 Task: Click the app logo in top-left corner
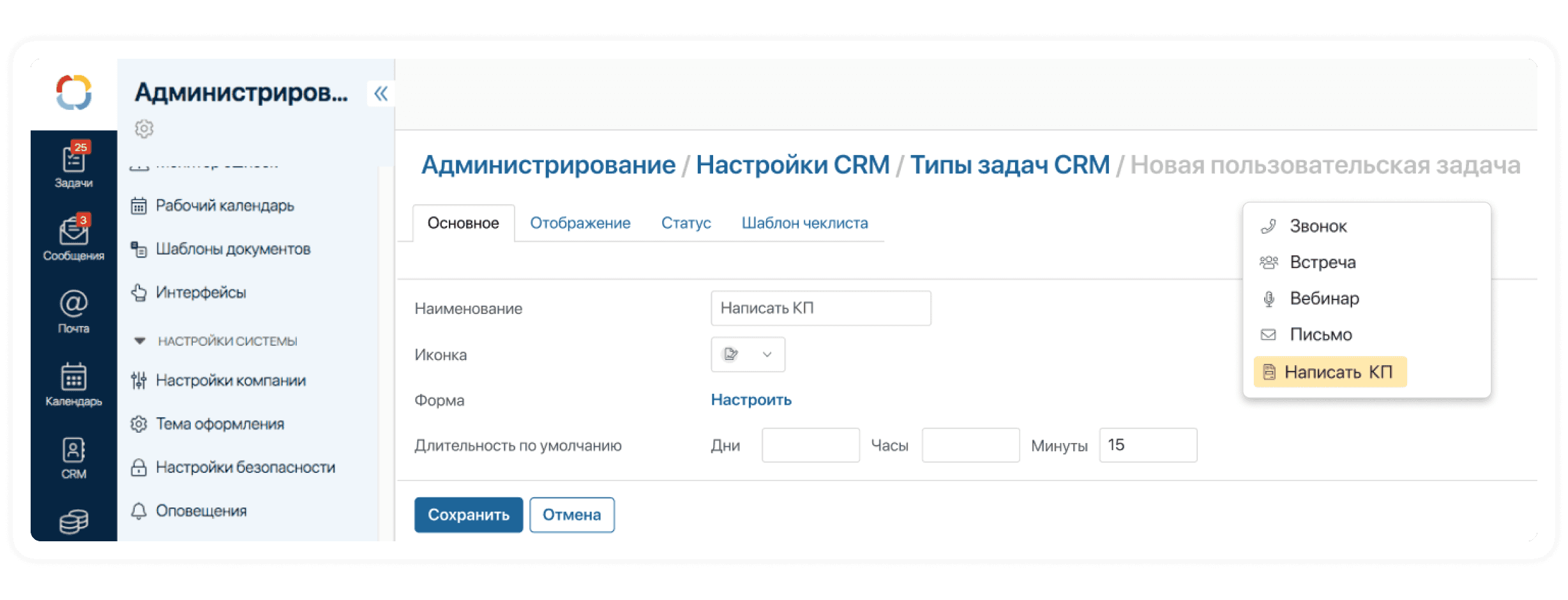point(74,93)
